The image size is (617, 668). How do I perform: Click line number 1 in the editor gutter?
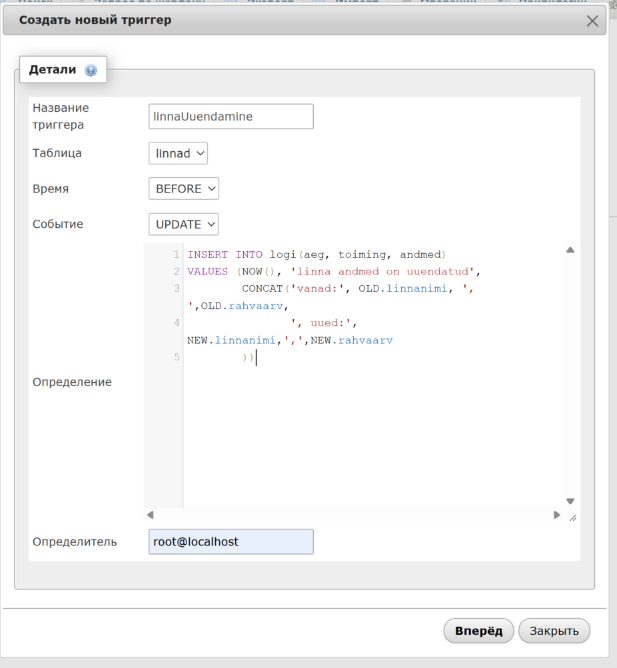pos(176,254)
